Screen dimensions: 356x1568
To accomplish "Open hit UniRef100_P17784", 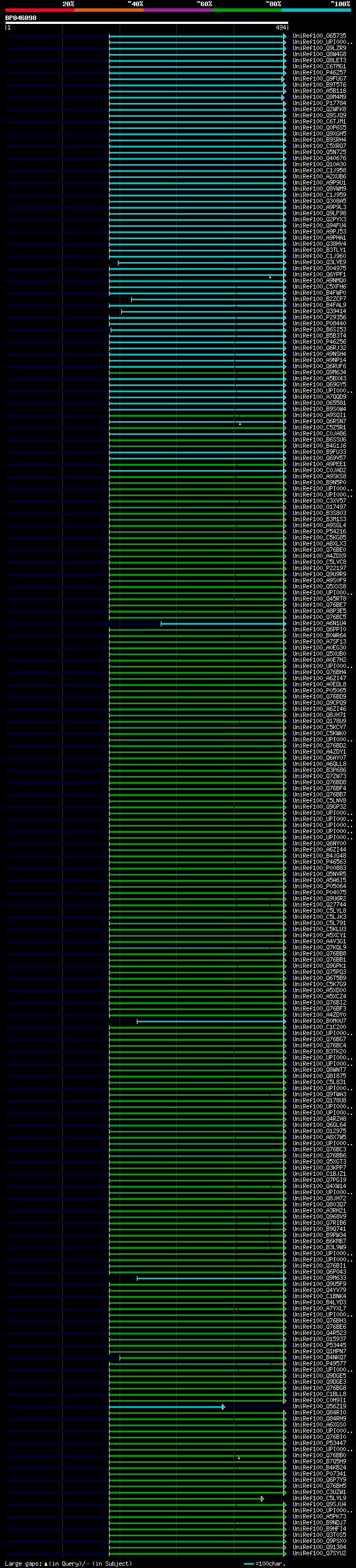I will (319, 103).
